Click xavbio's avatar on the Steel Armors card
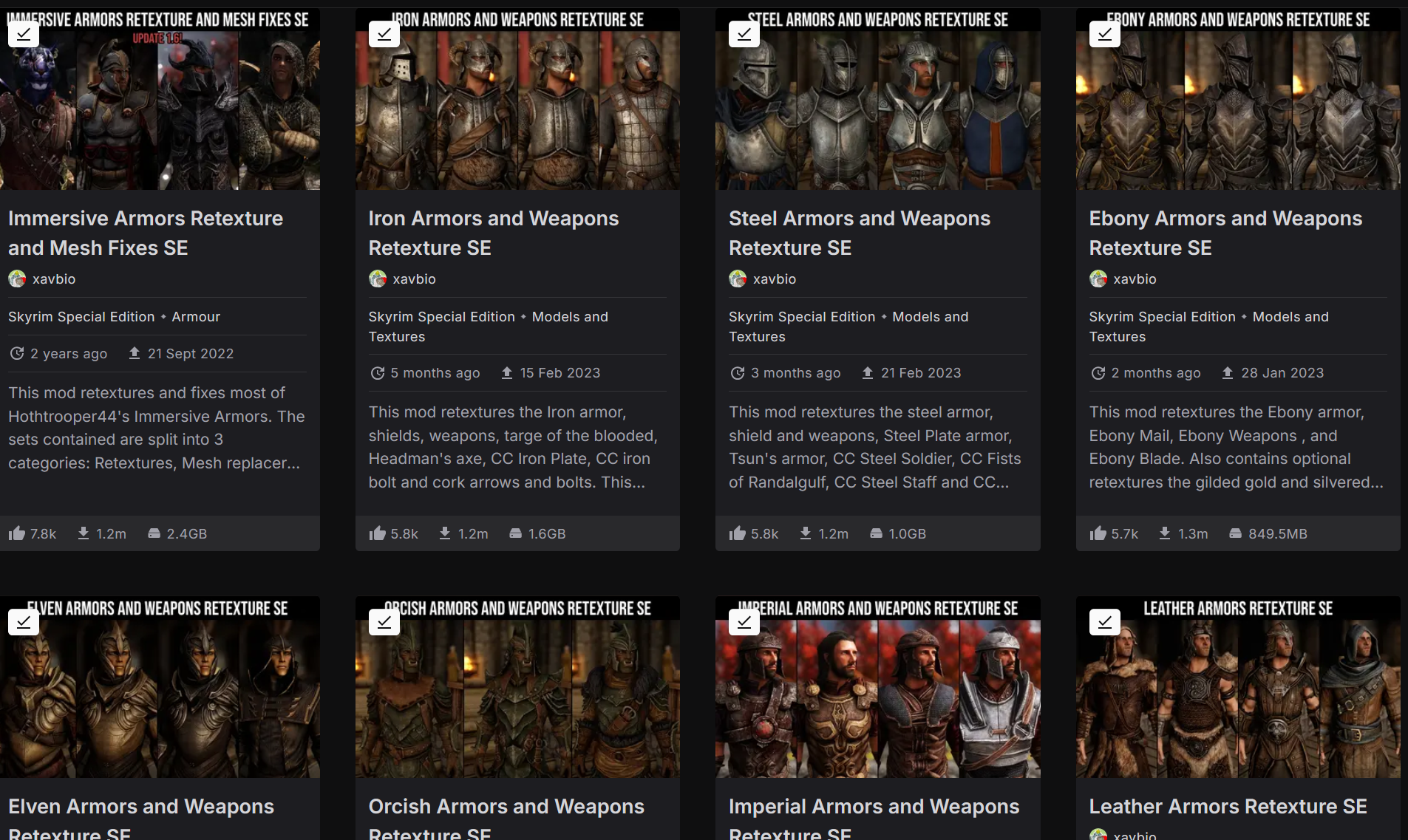Screen dimensions: 1408x840 pos(738,279)
